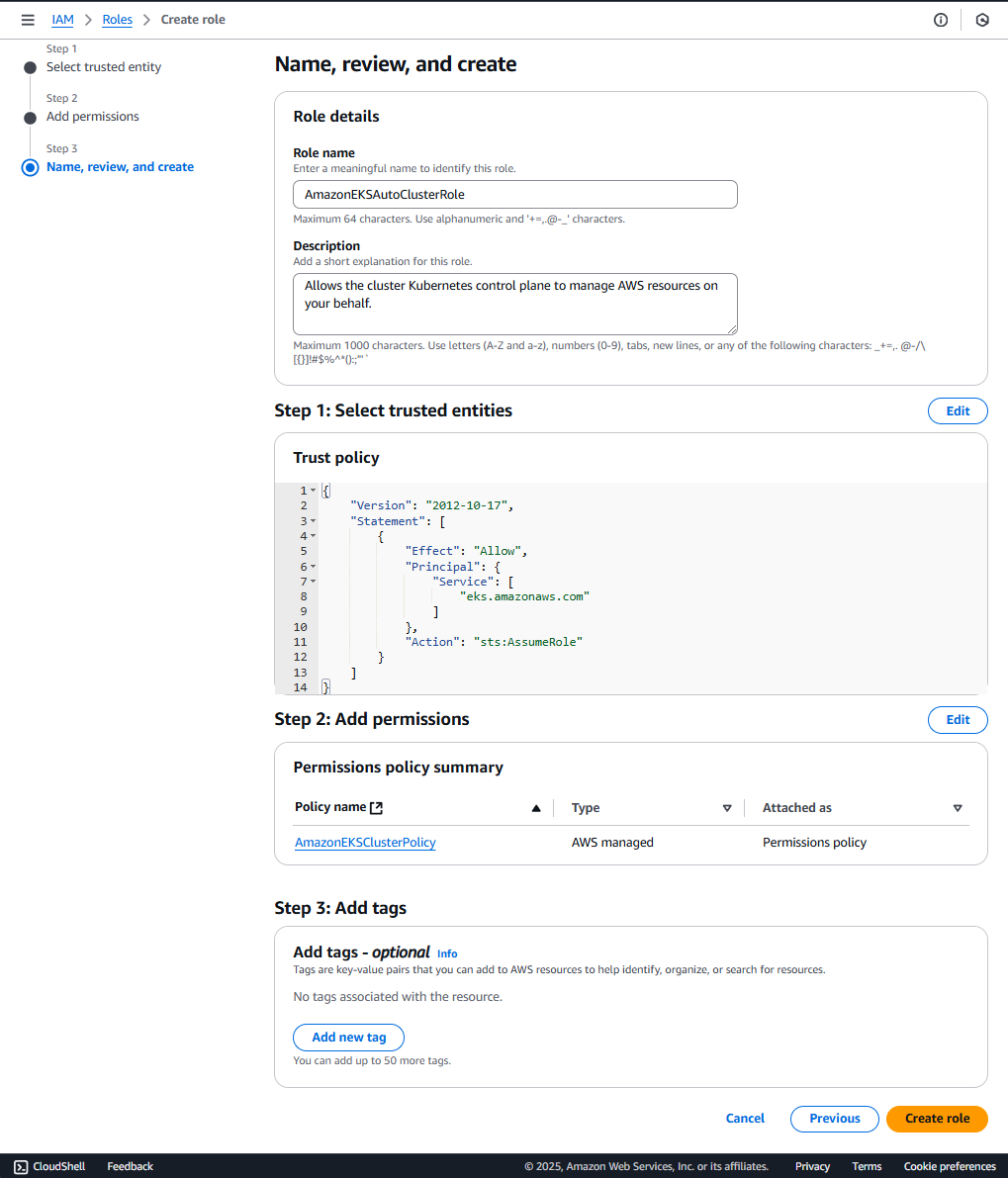Cancel role creation
1008x1178 pixels.
click(745, 1119)
